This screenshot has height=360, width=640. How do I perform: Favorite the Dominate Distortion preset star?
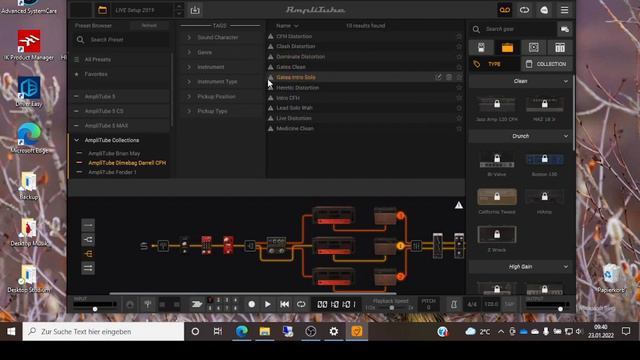click(x=459, y=57)
